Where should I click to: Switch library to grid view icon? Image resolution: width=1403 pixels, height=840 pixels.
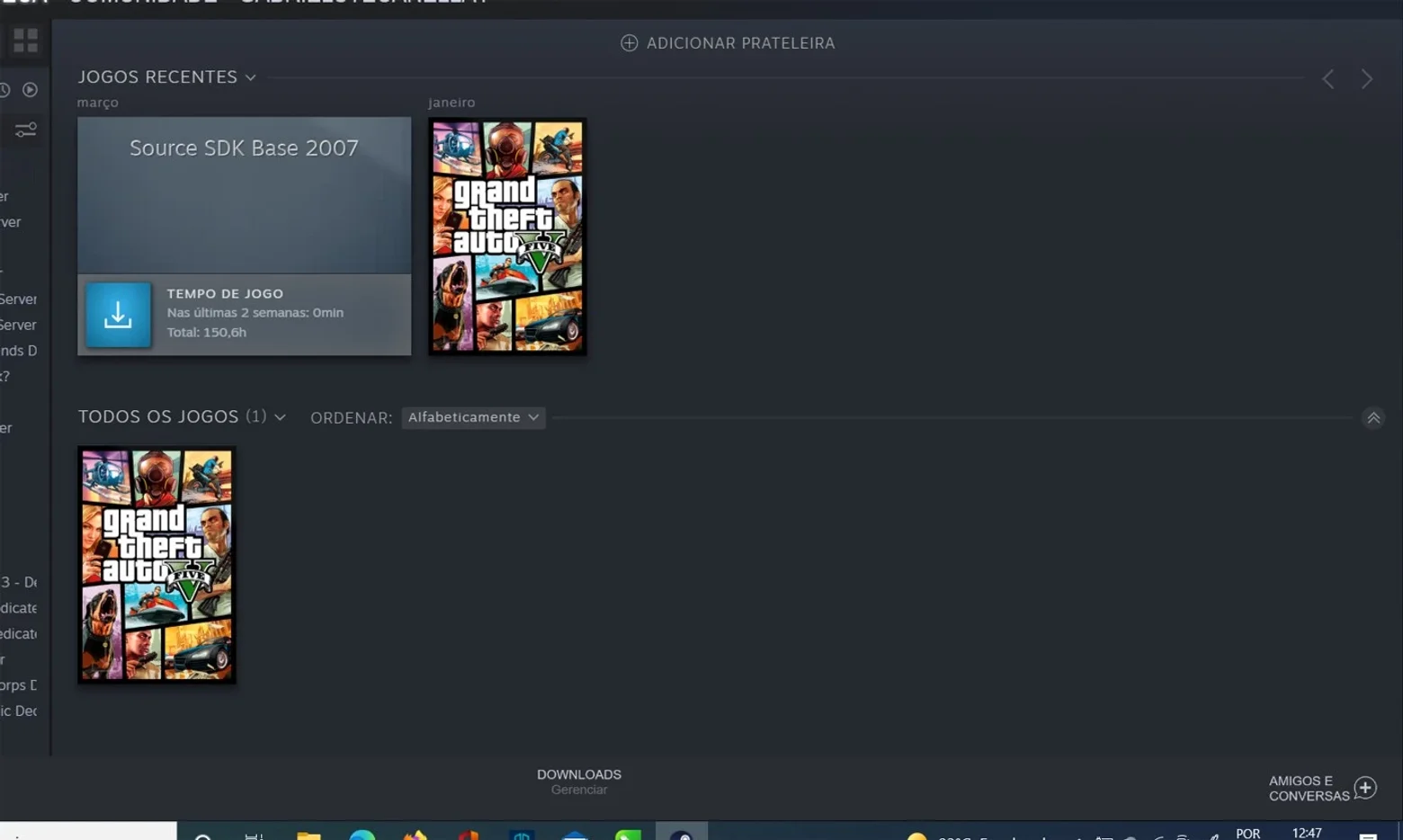click(x=25, y=40)
